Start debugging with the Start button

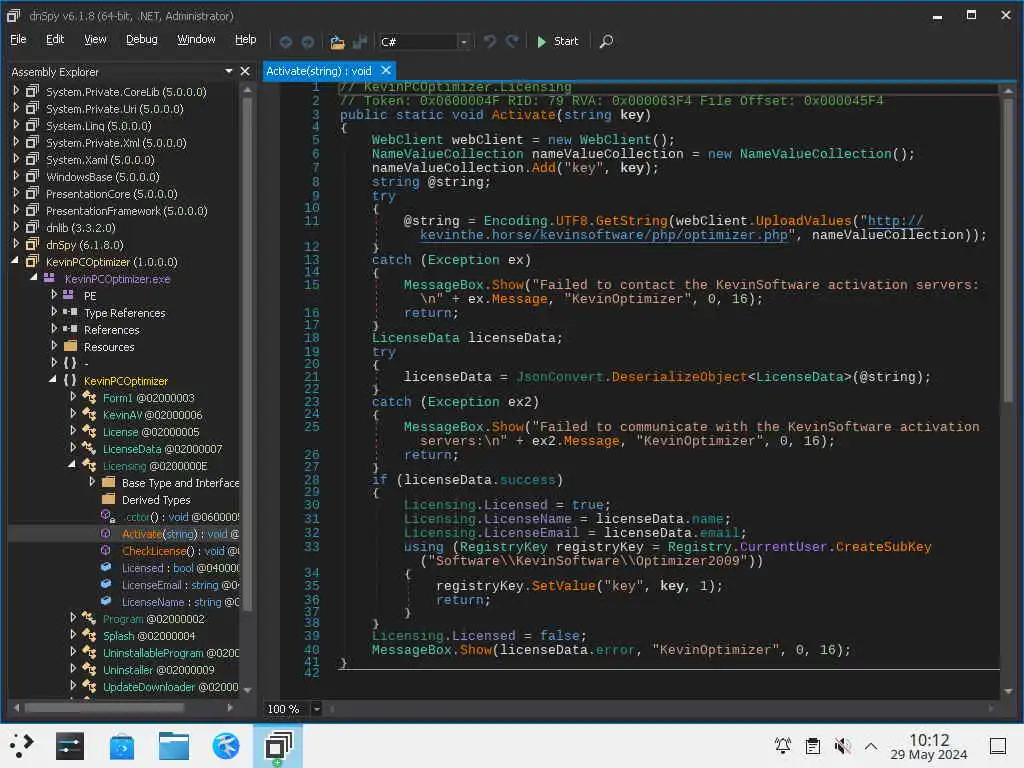(x=557, y=41)
